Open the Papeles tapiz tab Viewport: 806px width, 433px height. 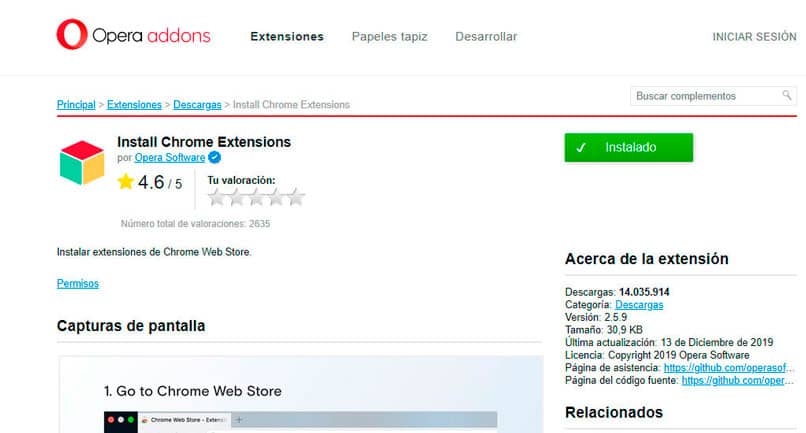(390, 37)
